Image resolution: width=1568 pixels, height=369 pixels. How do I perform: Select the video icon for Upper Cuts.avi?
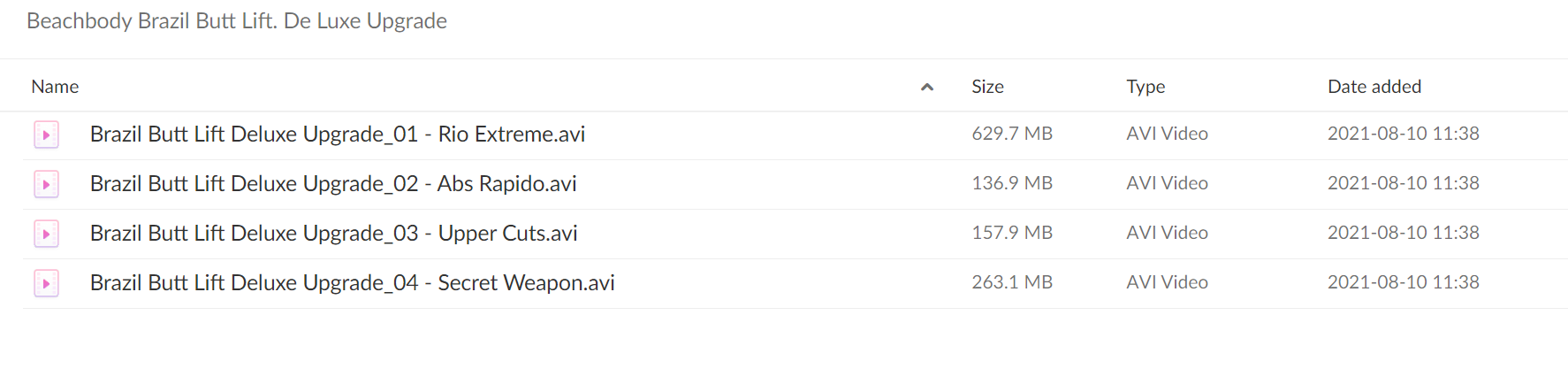pos(46,234)
